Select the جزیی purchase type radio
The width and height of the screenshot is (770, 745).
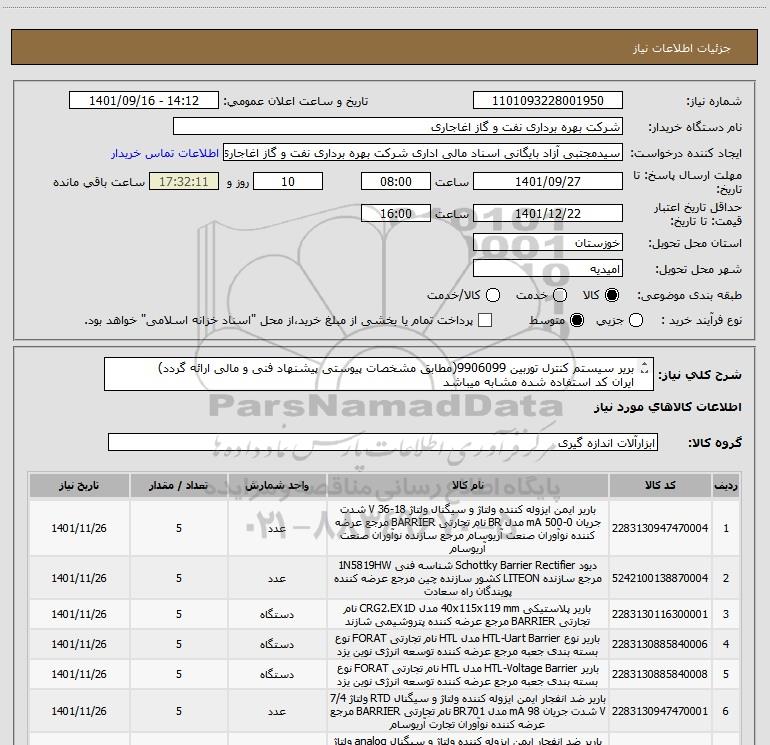tap(636, 320)
